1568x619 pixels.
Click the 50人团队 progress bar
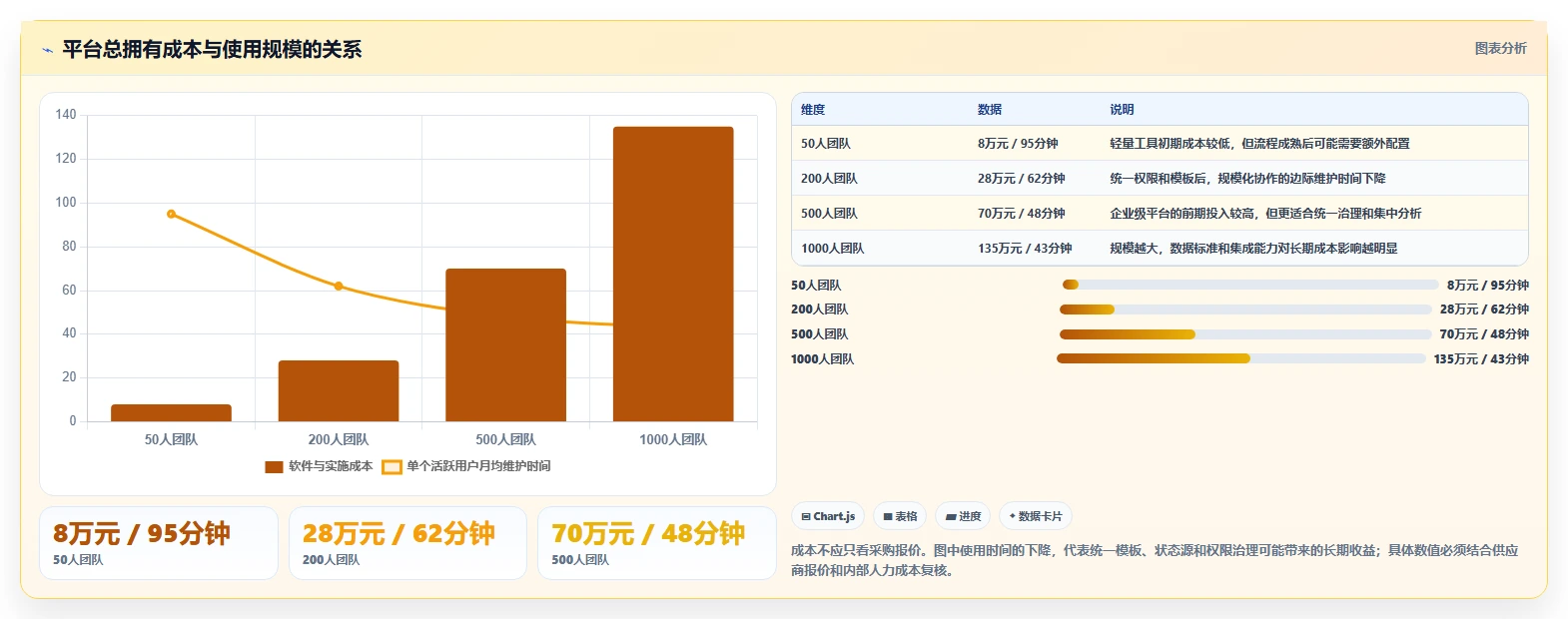(x=1250, y=285)
